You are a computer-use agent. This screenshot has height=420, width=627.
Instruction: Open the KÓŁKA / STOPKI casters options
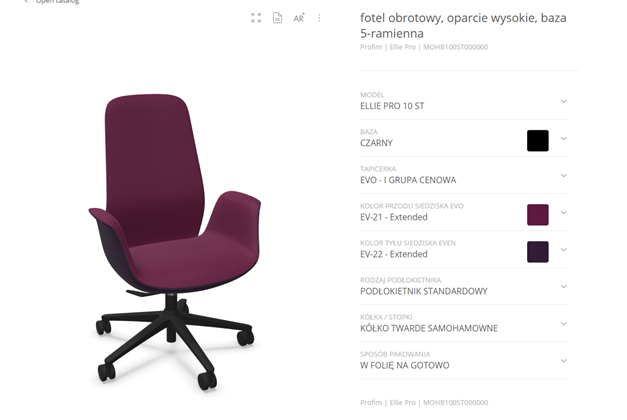[x=464, y=324]
